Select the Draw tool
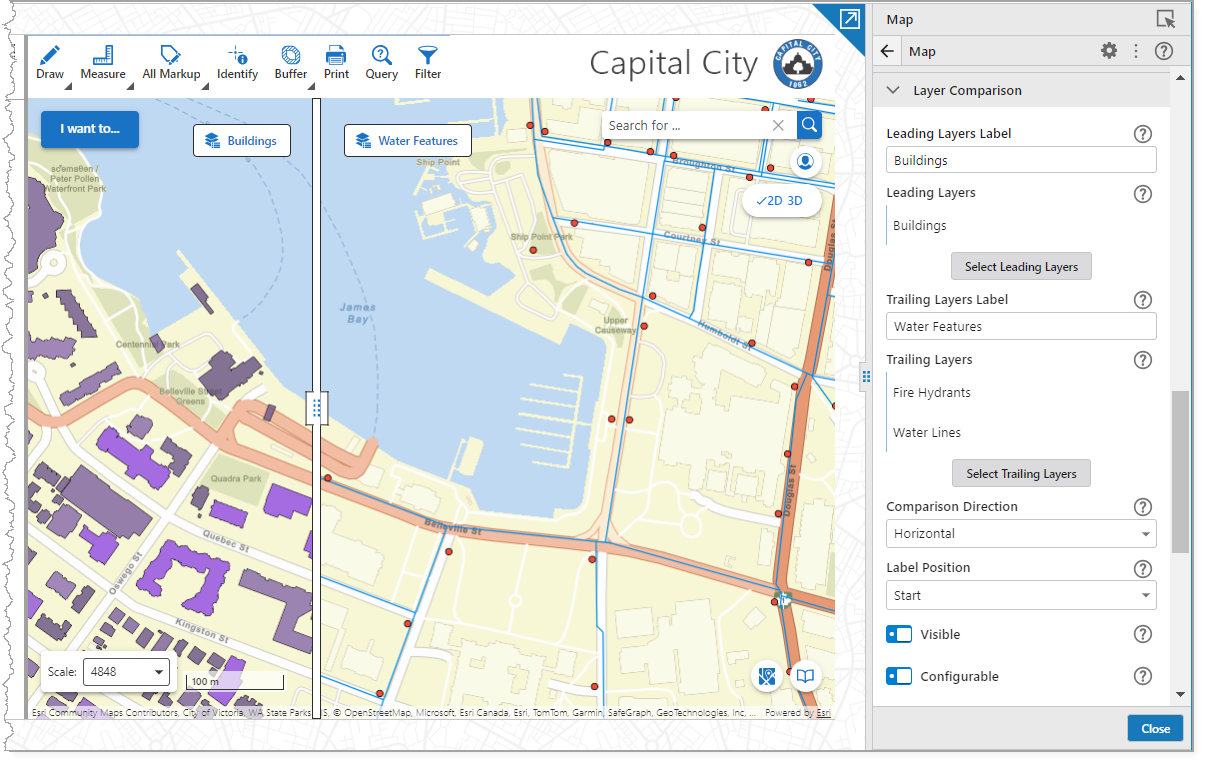This screenshot has height=764, width=1206. pos(50,62)
